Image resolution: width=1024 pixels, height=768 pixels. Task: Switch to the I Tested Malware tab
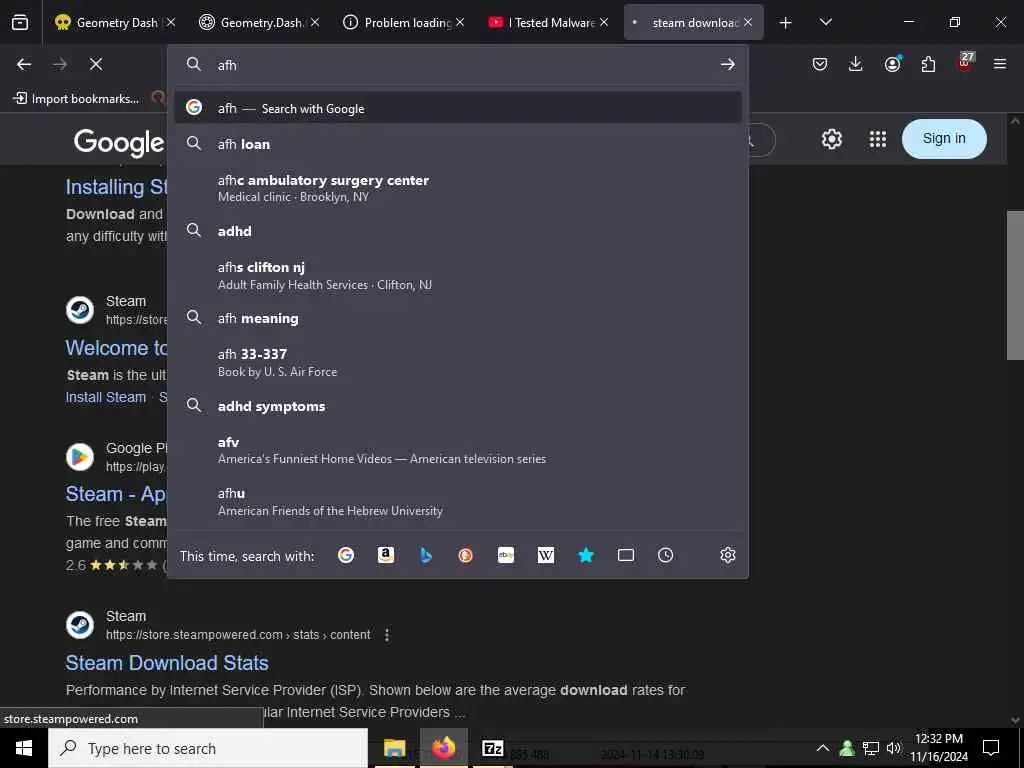548,22
